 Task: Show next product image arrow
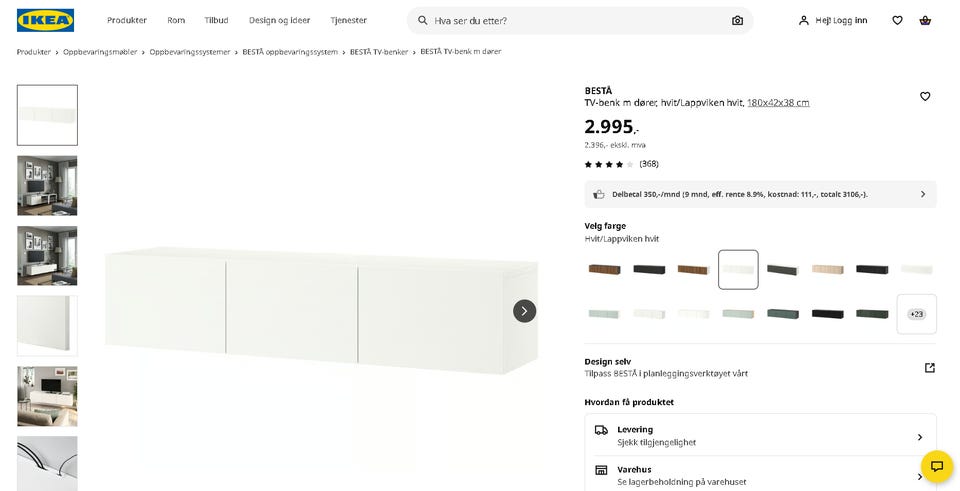click(x=524, y=311)
